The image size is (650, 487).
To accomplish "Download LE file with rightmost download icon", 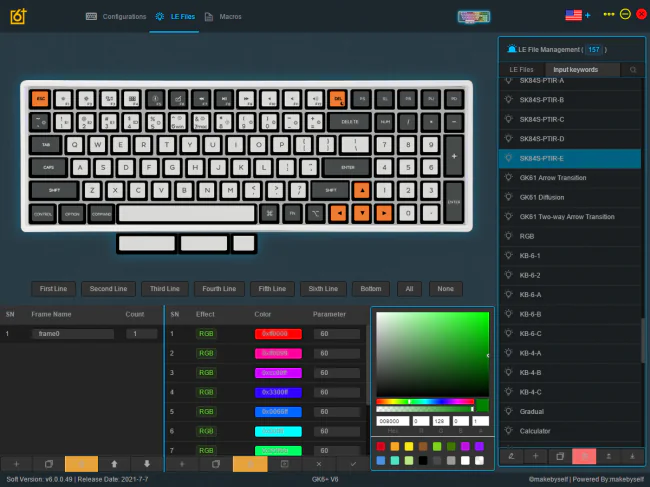I will pos(632,456).
